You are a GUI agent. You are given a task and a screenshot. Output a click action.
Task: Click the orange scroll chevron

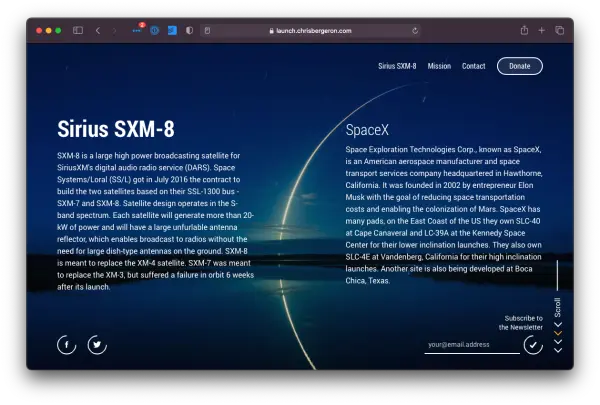coord(558,333)
